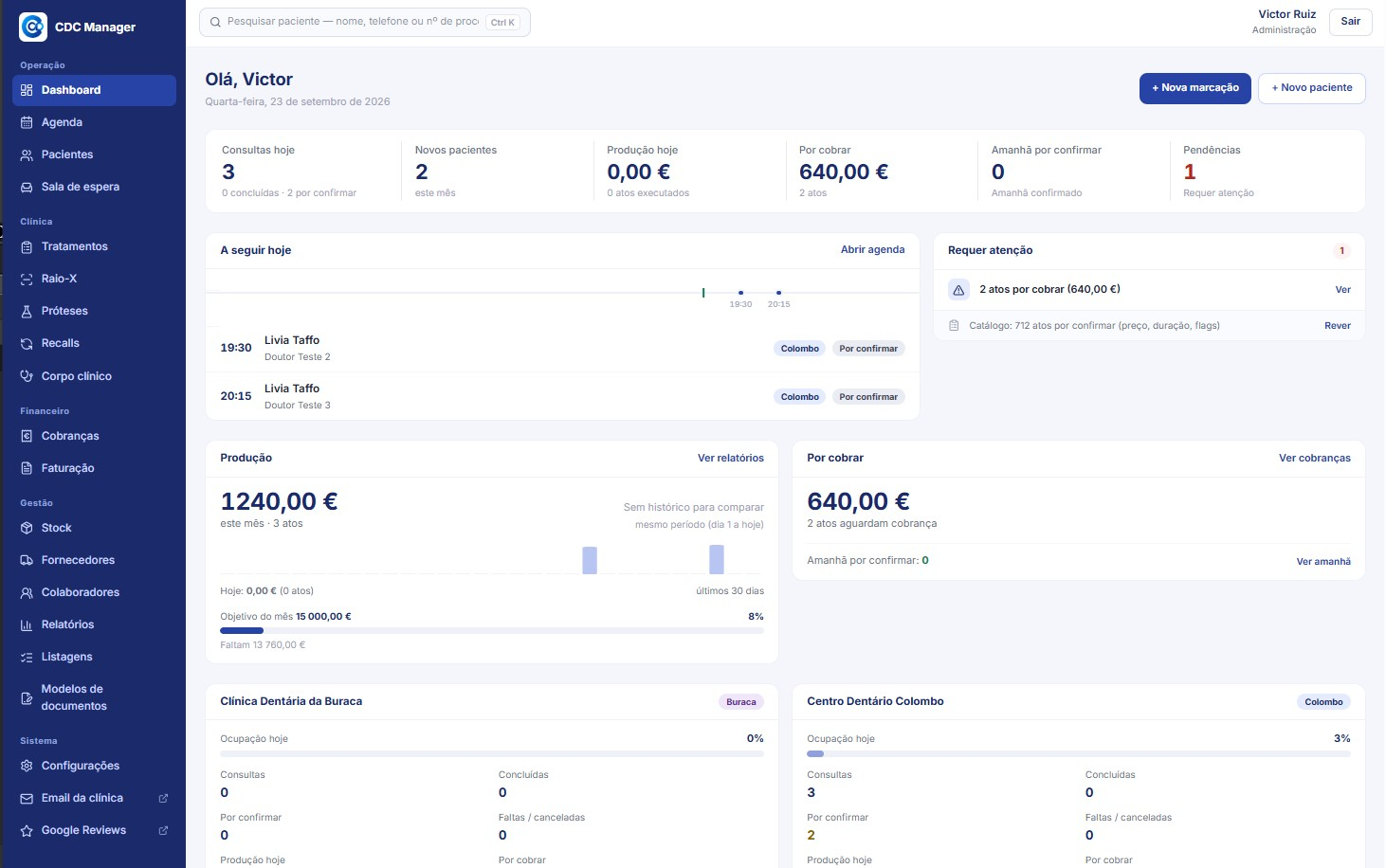Viewport: 1386px width, 868px height.
Task: Open the Dashboard menu item
Action: point(94,90)
